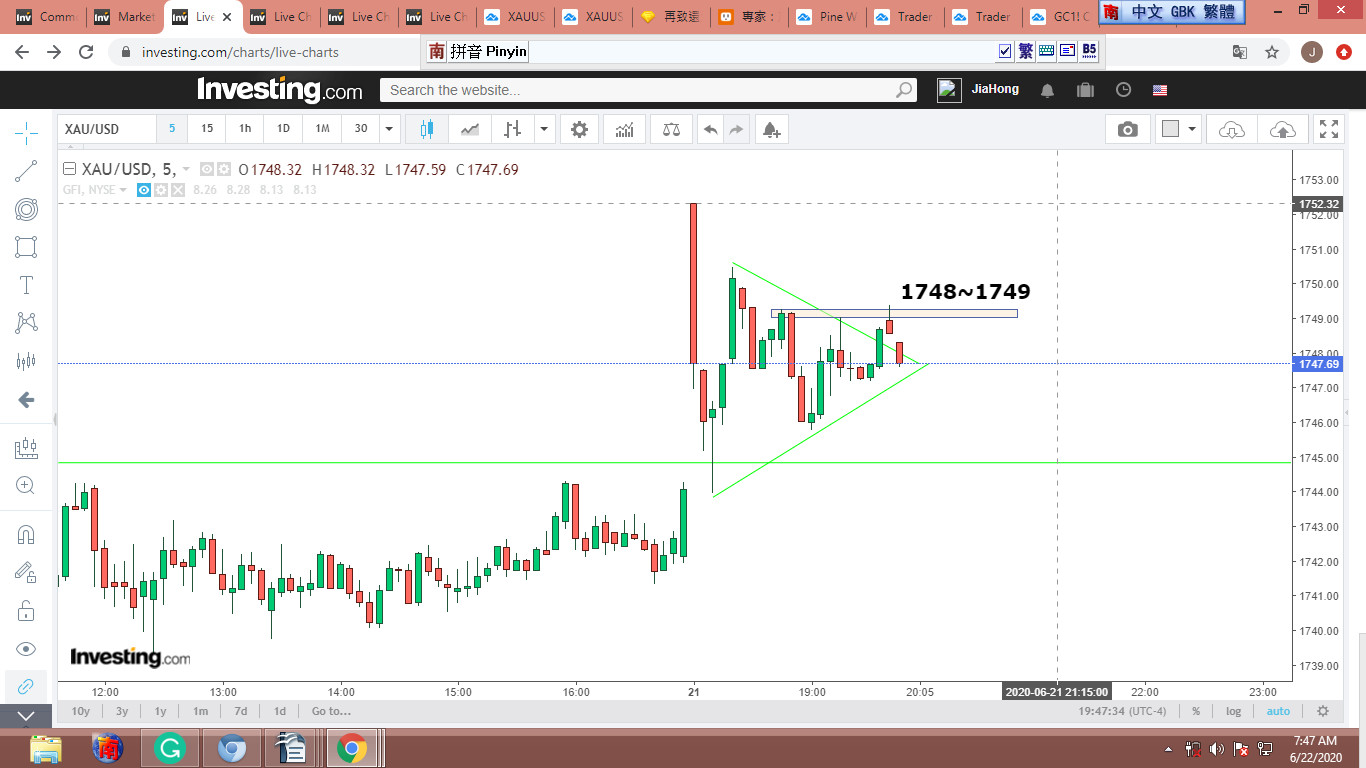The image size is (1366, 768).
Task: Open XAU/USD series format settings
Action: click(224, 169)
